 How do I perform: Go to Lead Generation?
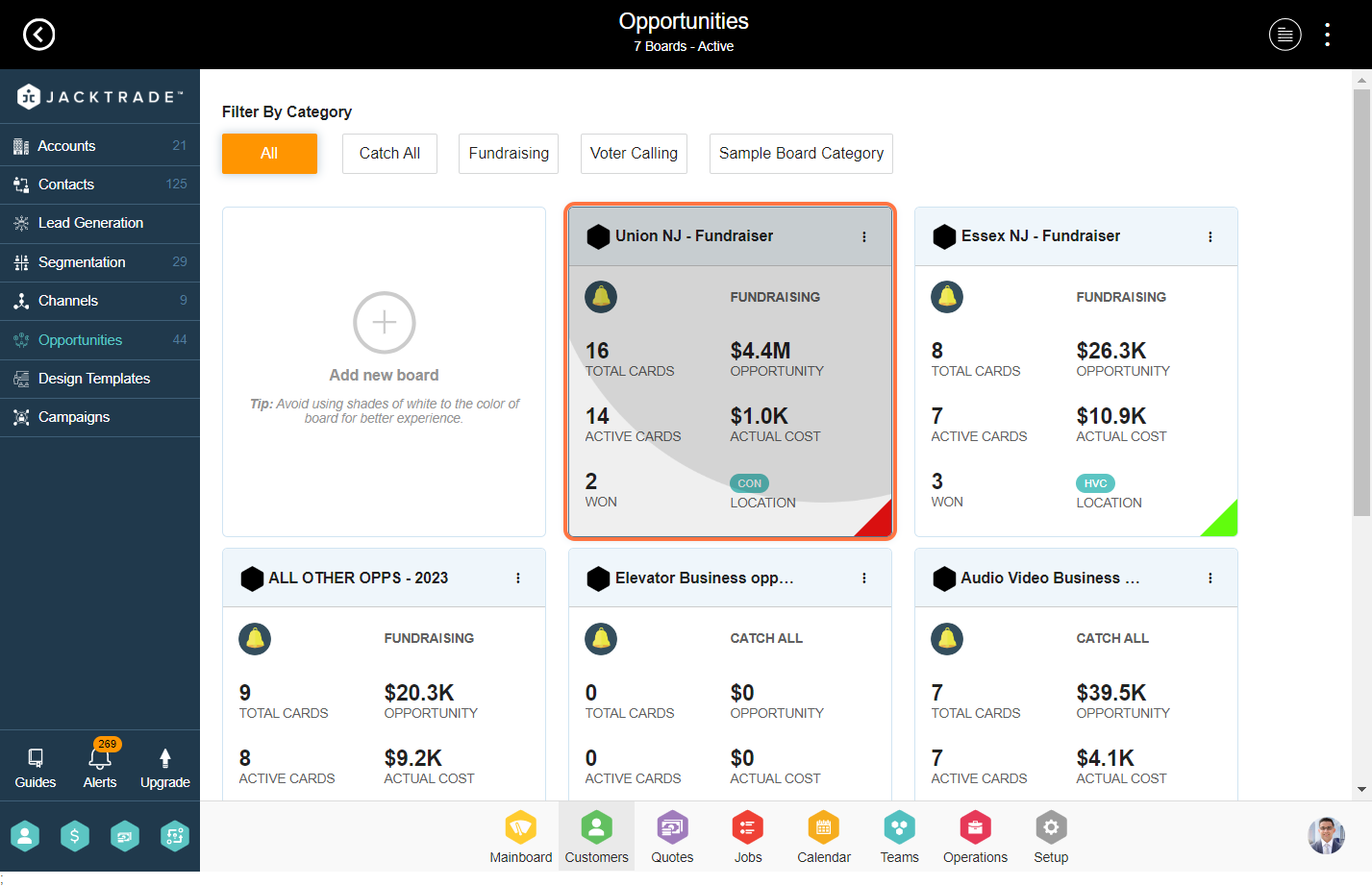[100, 223]
